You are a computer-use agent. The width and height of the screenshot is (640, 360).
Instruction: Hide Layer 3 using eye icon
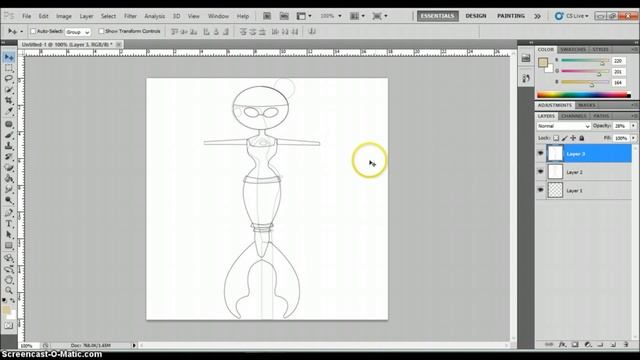[540, 153]
